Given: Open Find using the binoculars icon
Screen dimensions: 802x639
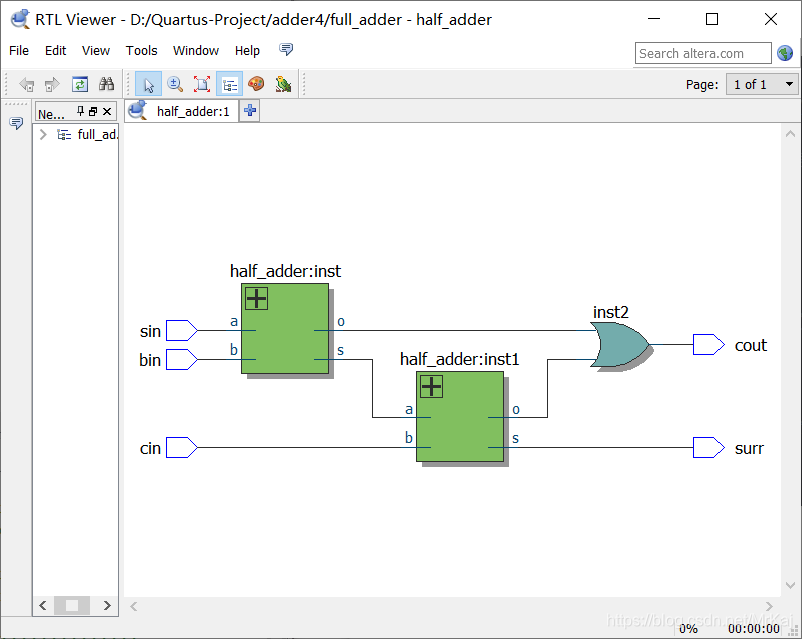Looking at the screenshot, I should (x=106, y=84).
